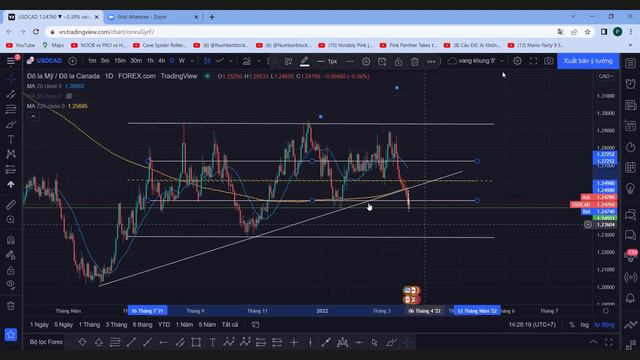The height and width of the screenshot is (360, 640).
Task: Click the 'Xuất bản ý tưởng' button
Action: point(588,61)
